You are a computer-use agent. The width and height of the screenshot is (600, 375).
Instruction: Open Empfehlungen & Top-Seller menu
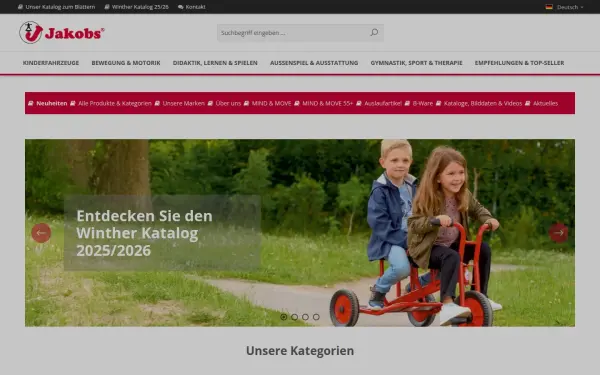pyautogui.click(x=519, y=63)
